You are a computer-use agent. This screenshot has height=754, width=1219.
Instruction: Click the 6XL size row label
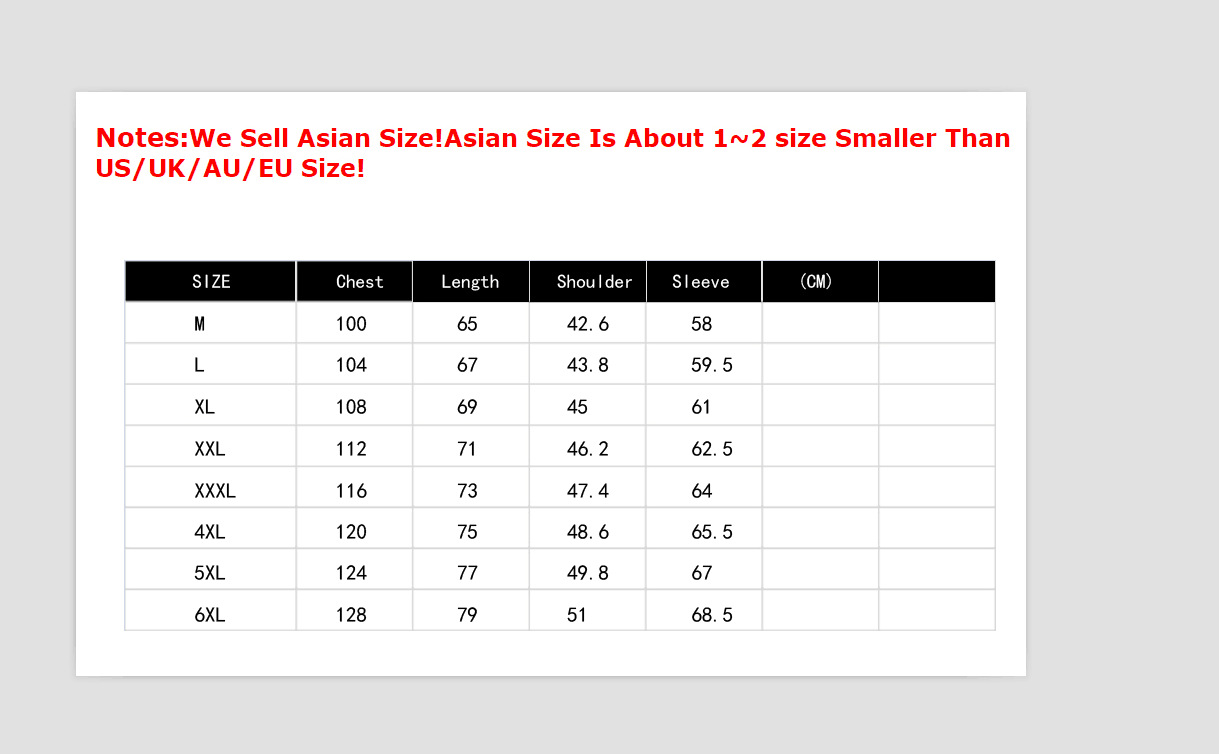[210, 615]
